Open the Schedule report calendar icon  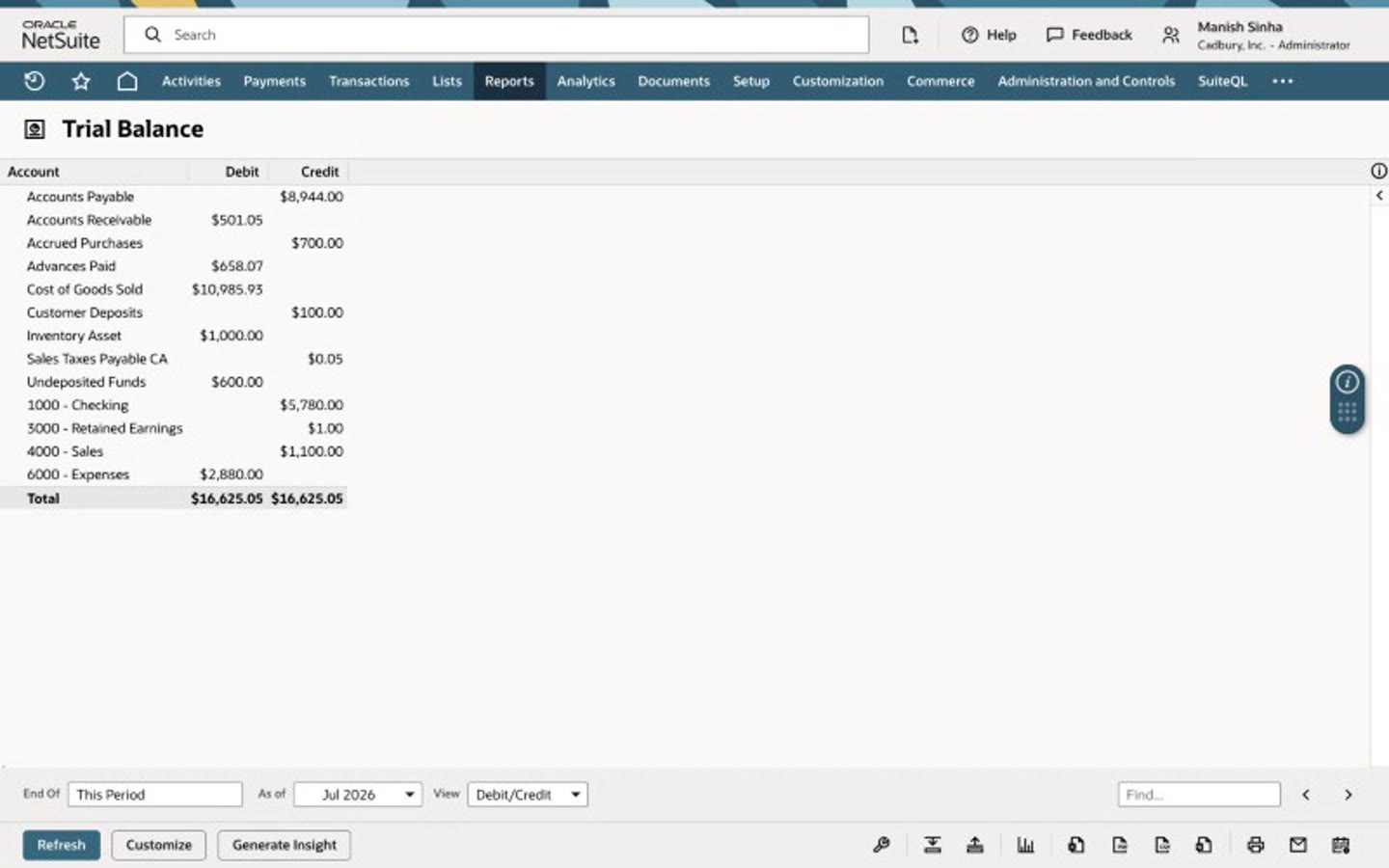pyautogui.click(x=1341, y=845)
